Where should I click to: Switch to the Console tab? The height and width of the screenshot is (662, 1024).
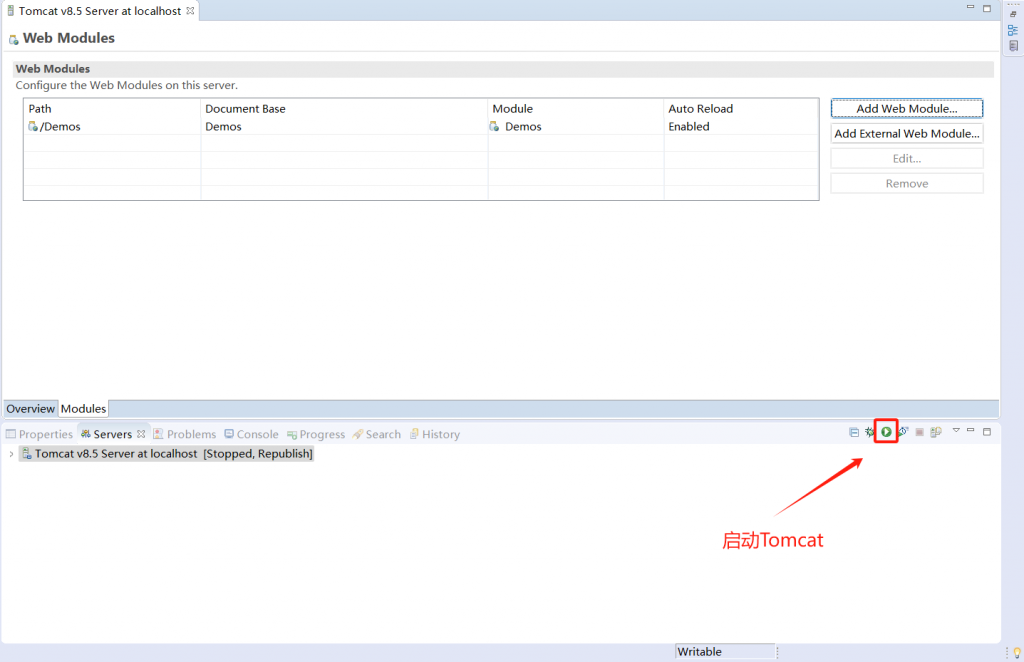tap(257, 434)
